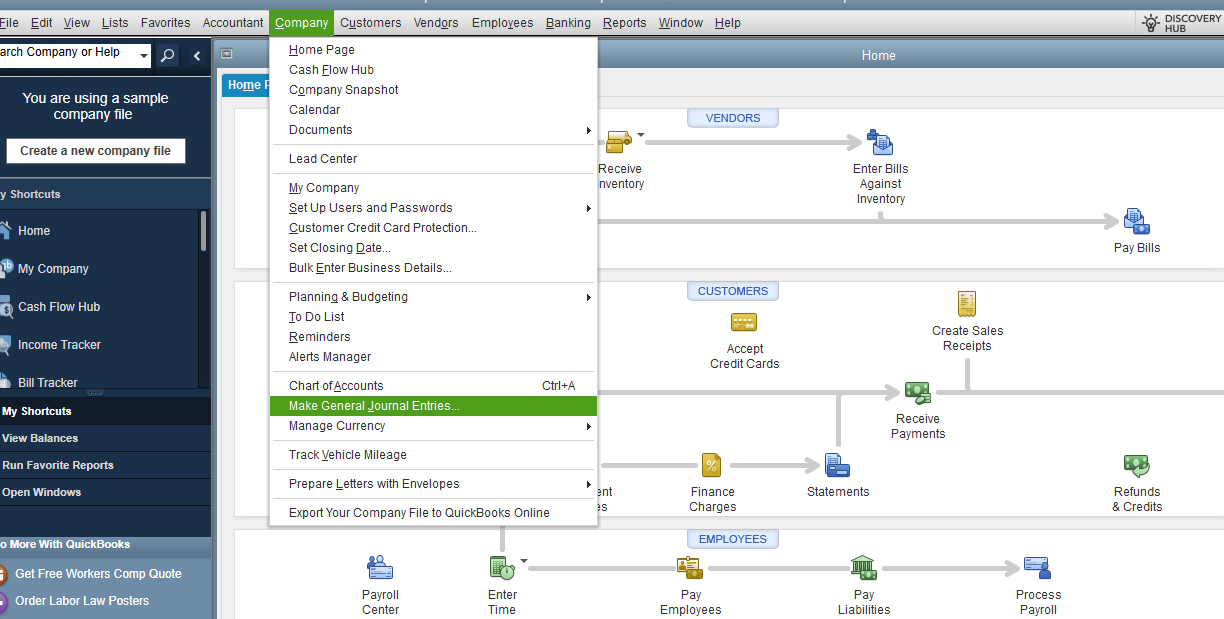Click the VENDORS section button
The image size is (1224, 619).
point(733,118)
